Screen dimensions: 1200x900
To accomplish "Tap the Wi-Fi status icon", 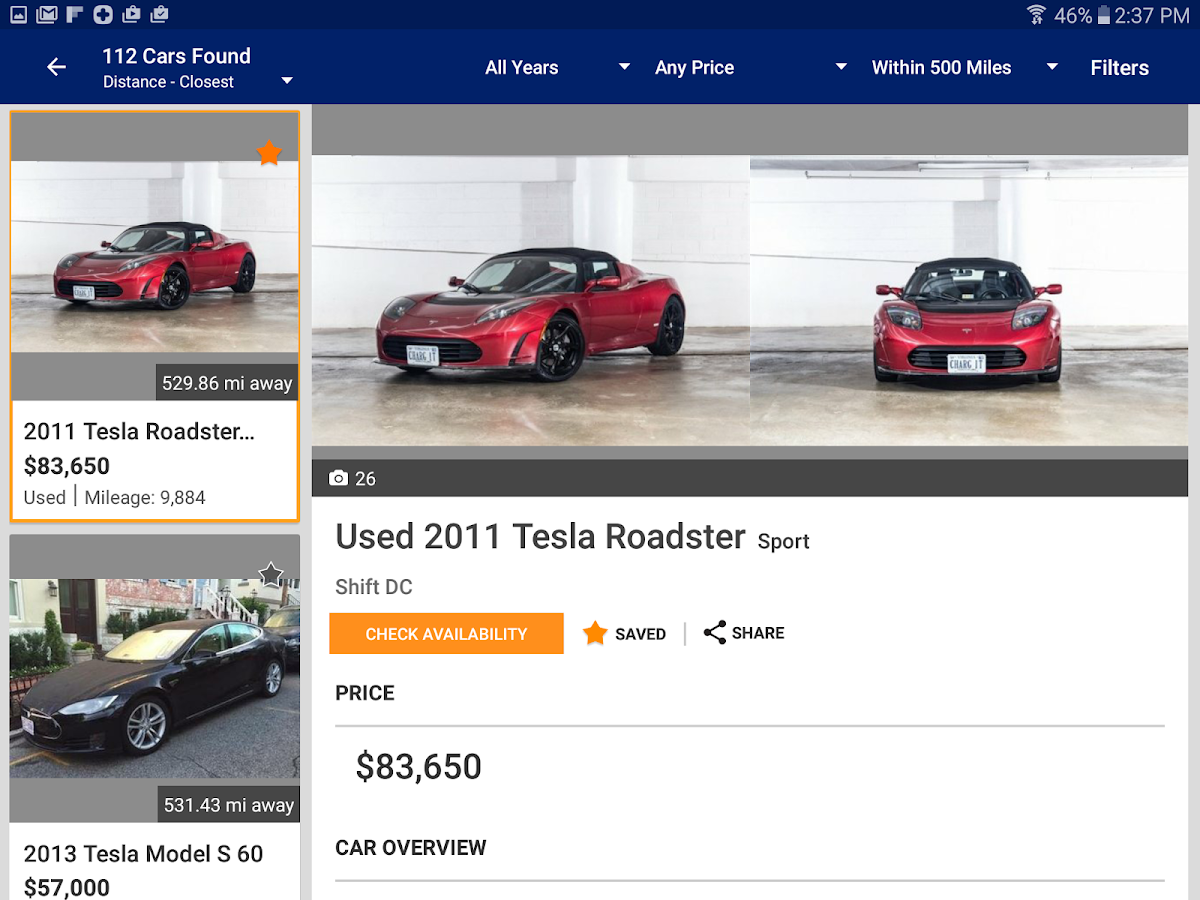I will pos(1036,15).
